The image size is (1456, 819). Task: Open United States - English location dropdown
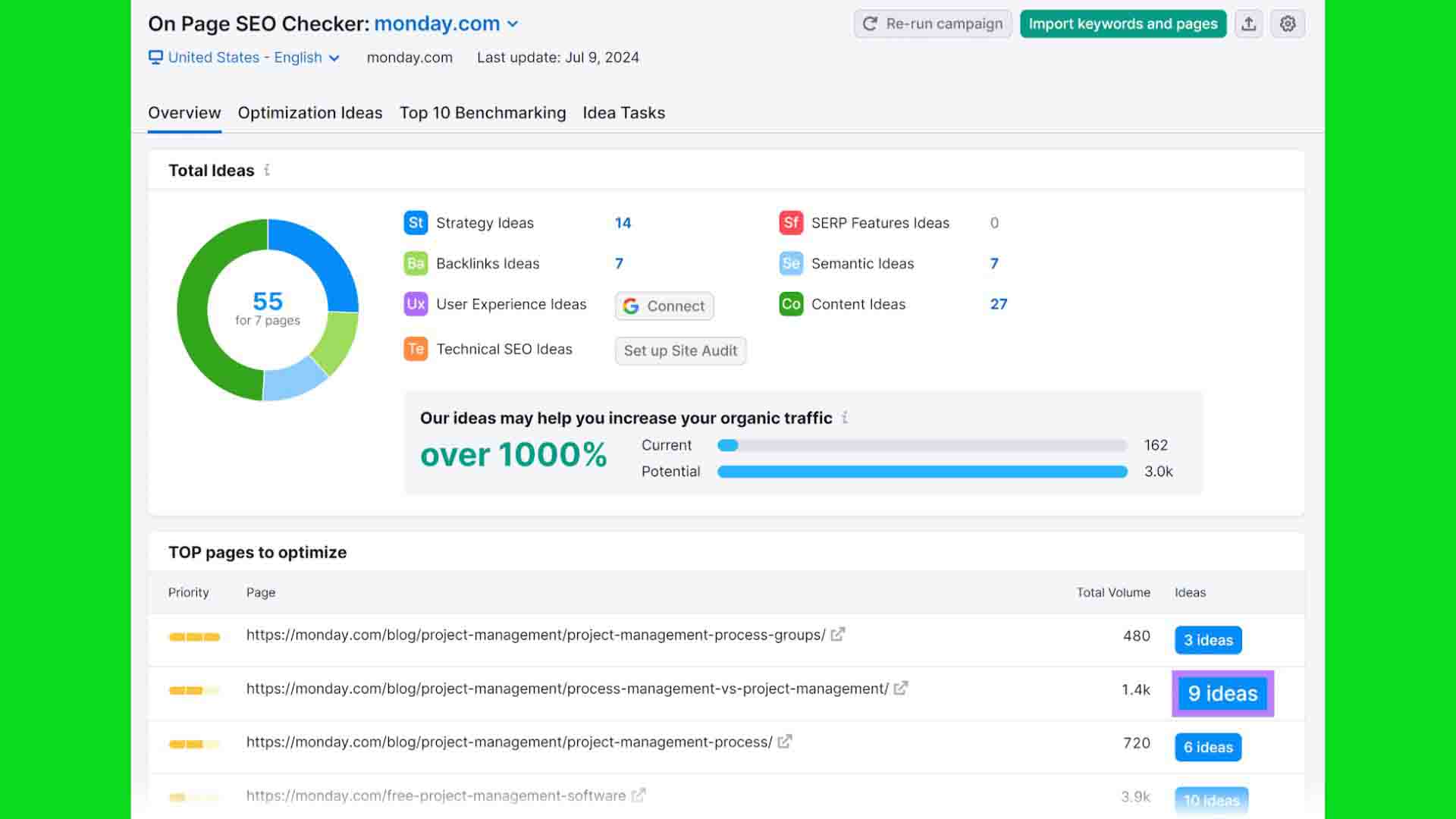245,58
